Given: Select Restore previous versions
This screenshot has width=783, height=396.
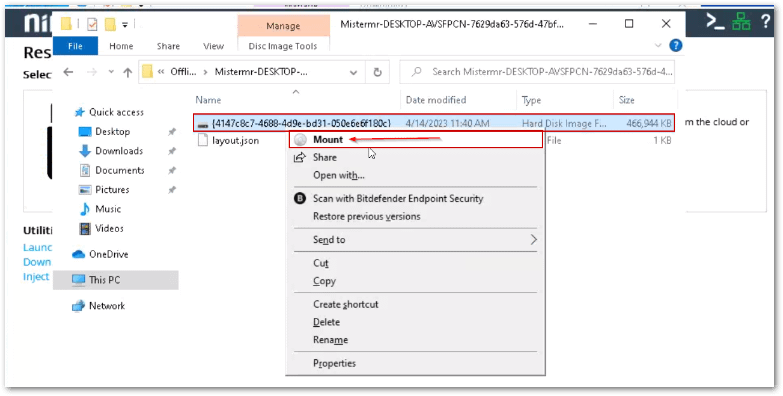Looking at the screenshot, I should point(367,216).
